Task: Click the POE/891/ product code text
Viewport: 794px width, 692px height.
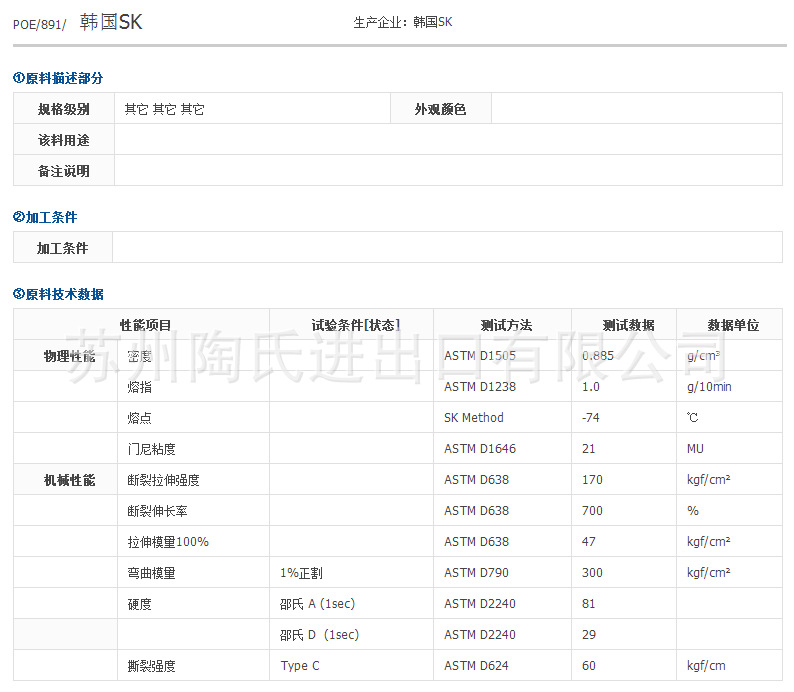Action: coord(39,24)
